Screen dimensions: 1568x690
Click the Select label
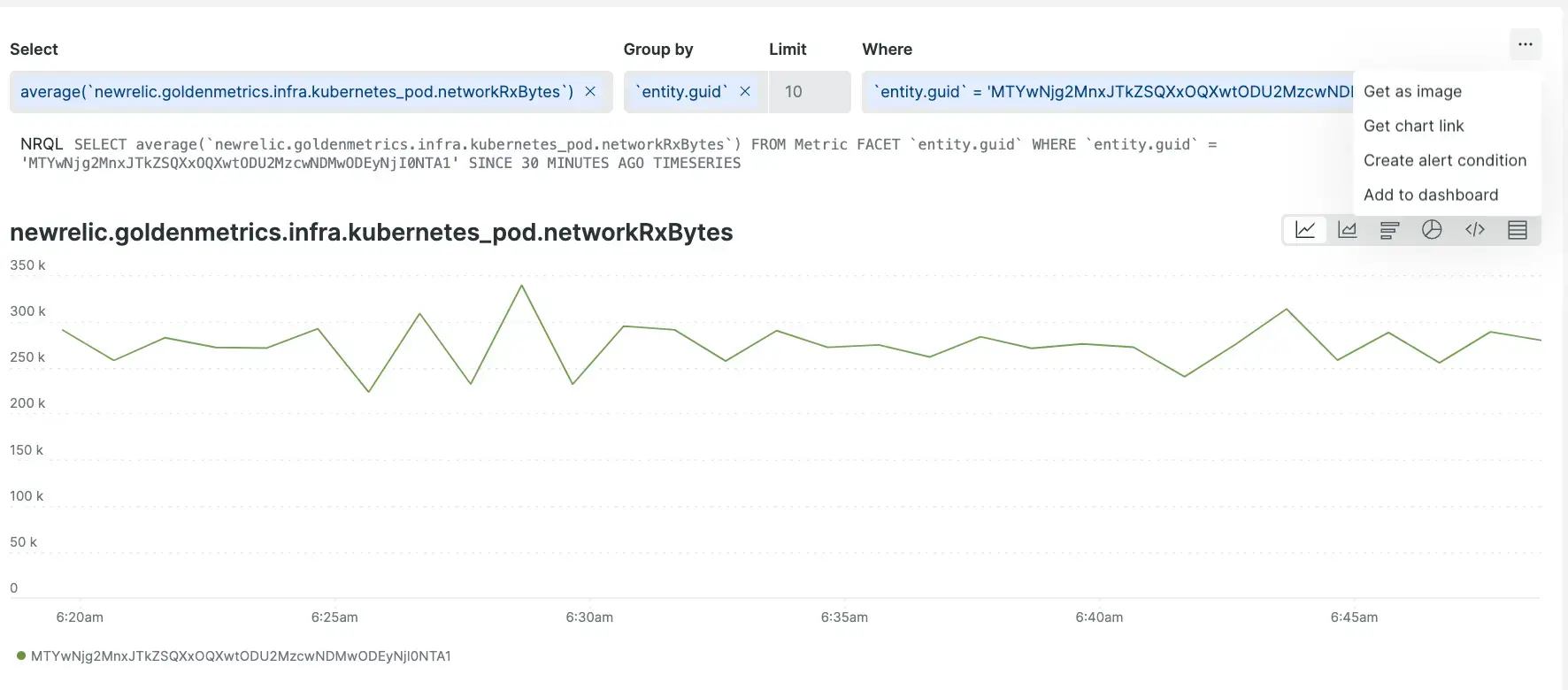[x=34, y=50]
